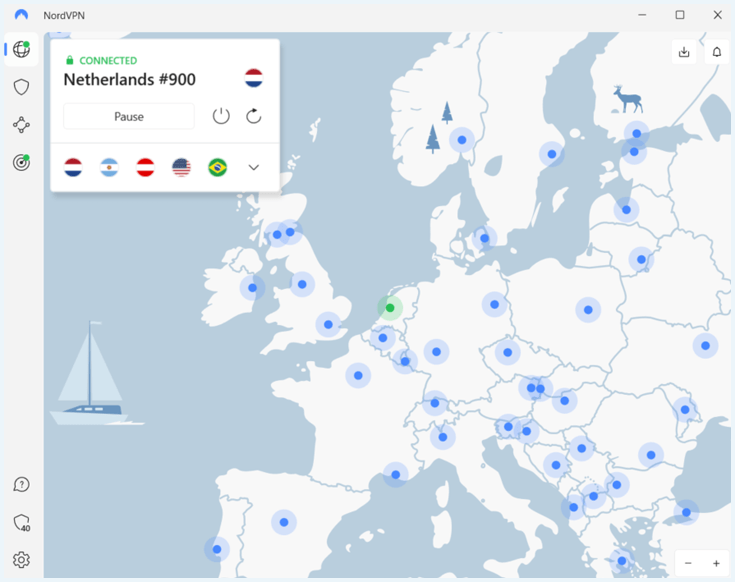Maximize the NordVPN window
735x582 pixels.
click(680, 15)
